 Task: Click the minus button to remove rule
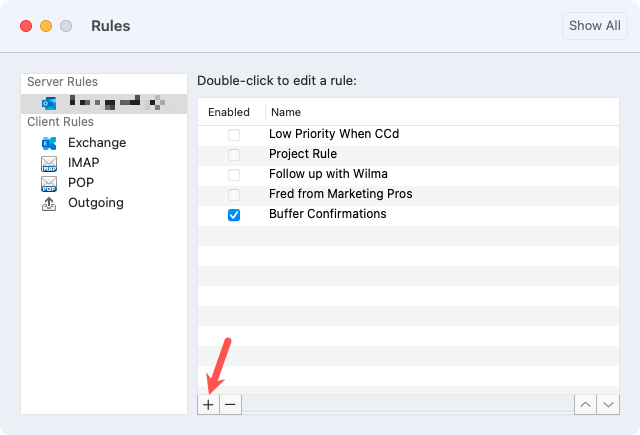pyautogui.click(x=230, y=404)
